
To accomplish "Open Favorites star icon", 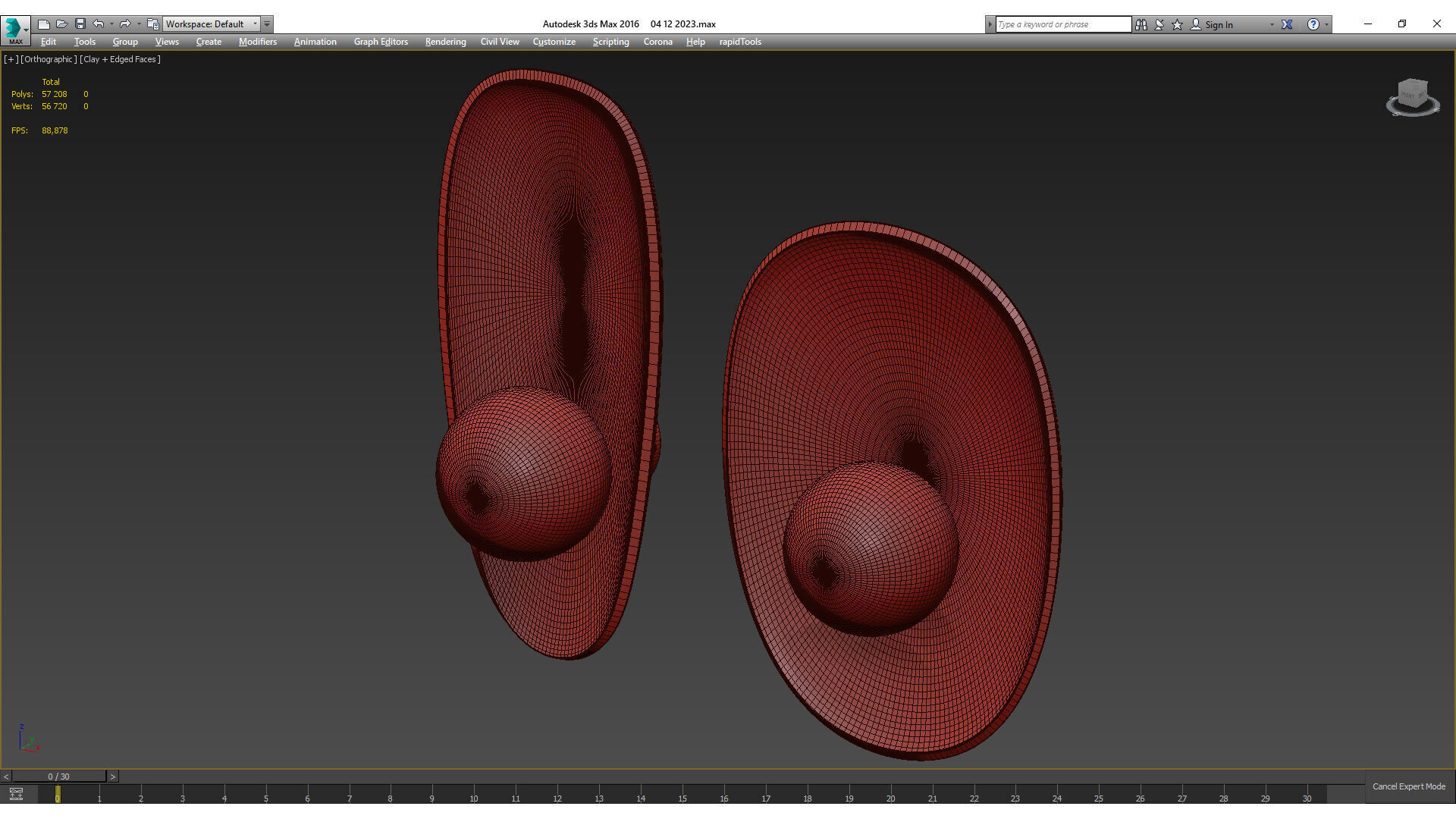I will pos(1178,24).
